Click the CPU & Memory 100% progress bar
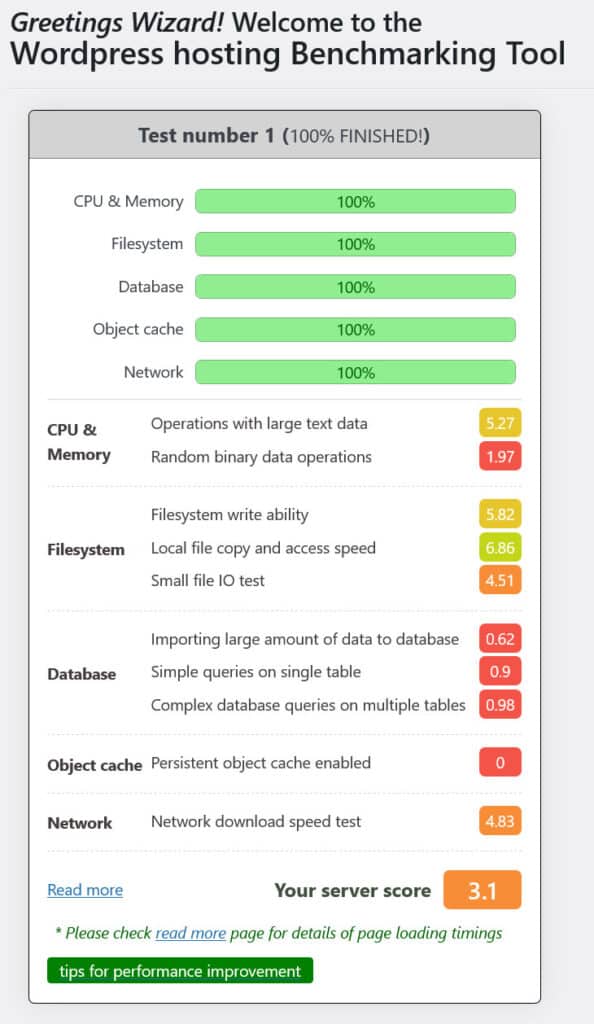This screenshot has width=594, height=1024. tap(357, 201)
